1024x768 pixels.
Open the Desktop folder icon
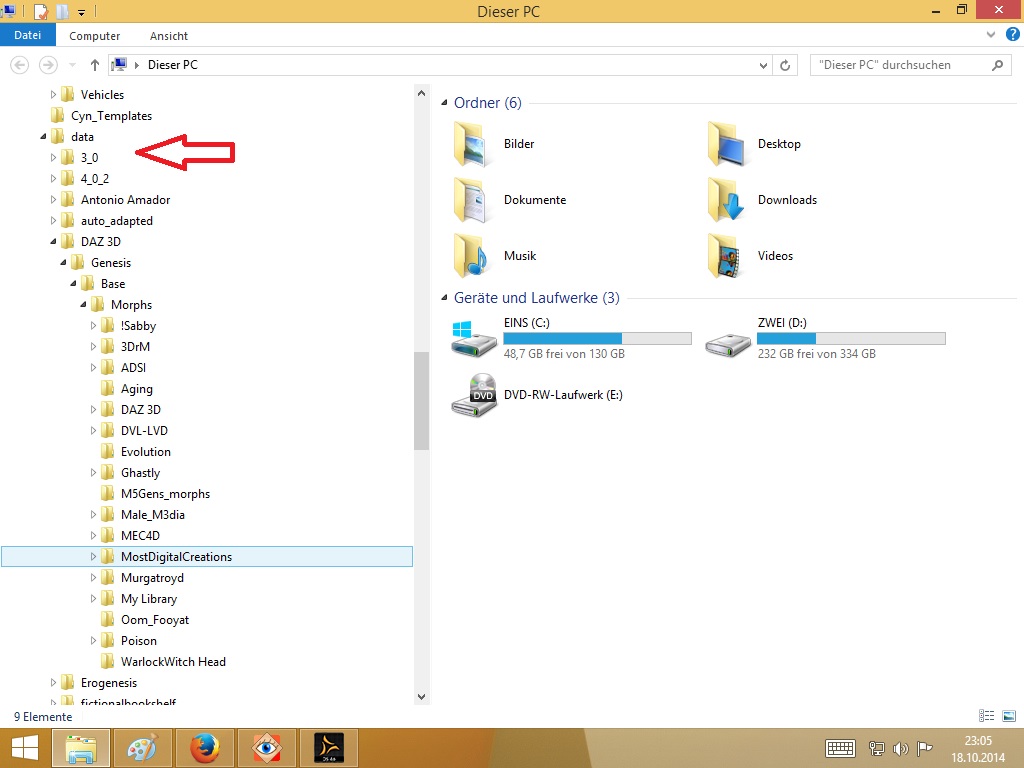pyautogui.click(x=726, y=144)
